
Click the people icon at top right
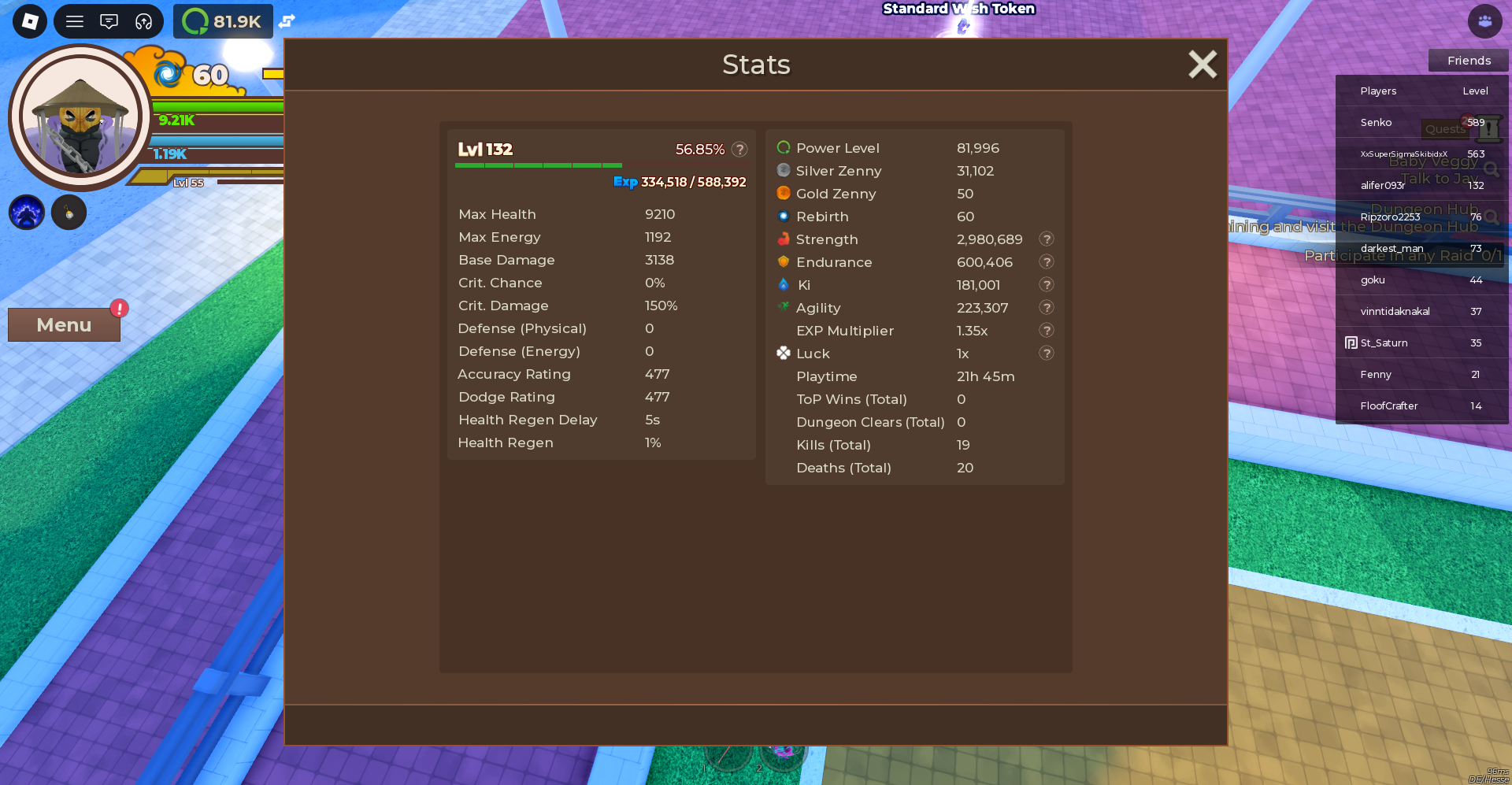(x=1484, y=21)
